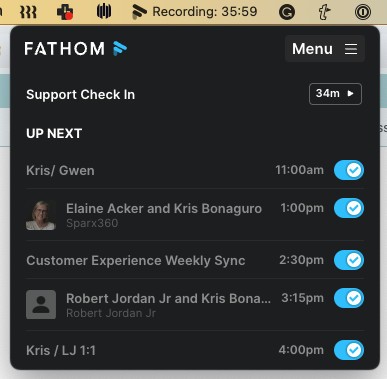Open the waveform bars menu bar icon

tap(104, 12)
